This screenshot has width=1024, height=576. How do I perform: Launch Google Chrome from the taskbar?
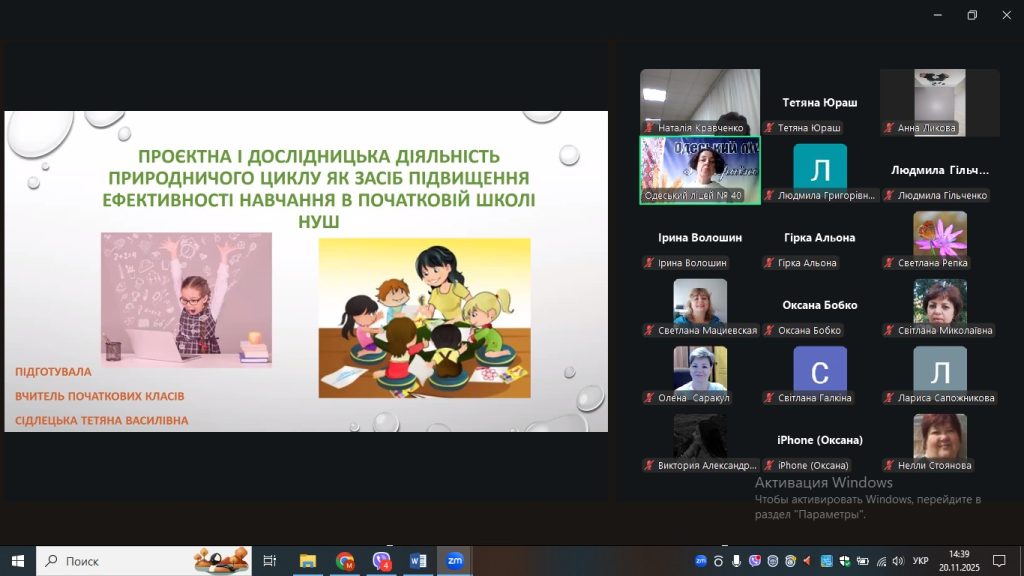[345, 561]
